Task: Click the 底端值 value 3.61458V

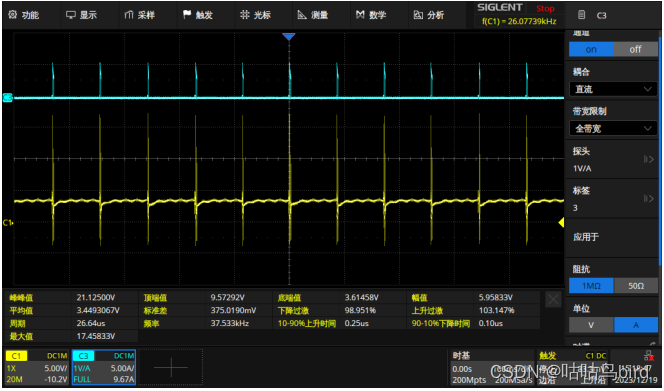Action: pos(362,298)
